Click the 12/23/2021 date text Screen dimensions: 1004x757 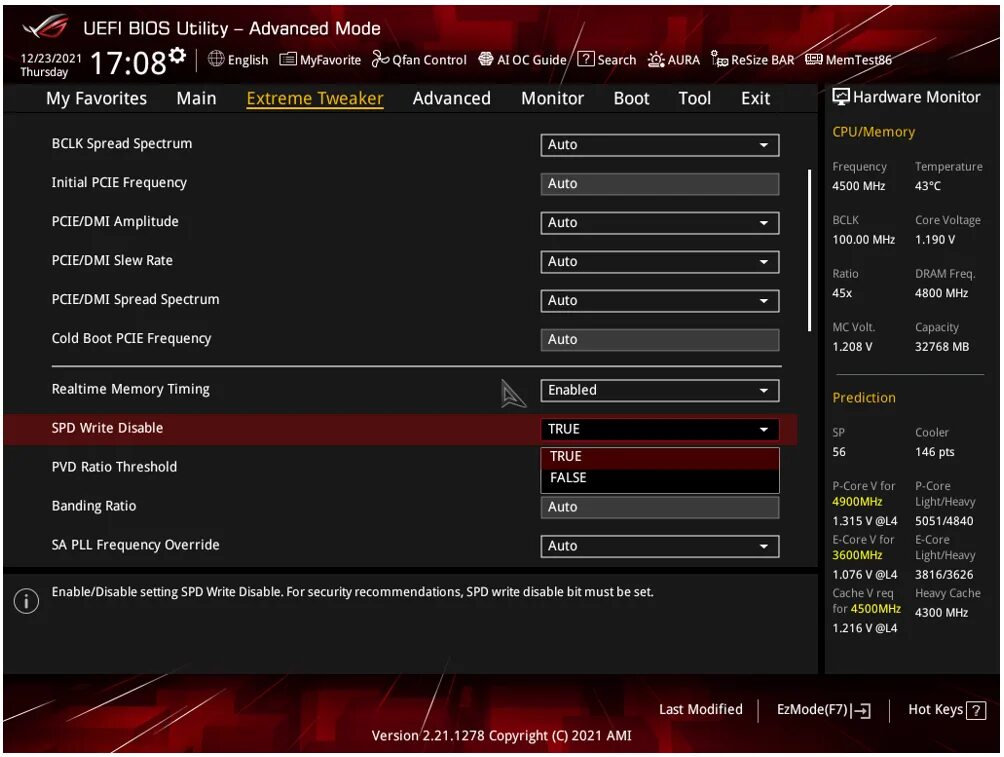click(51, 58)
